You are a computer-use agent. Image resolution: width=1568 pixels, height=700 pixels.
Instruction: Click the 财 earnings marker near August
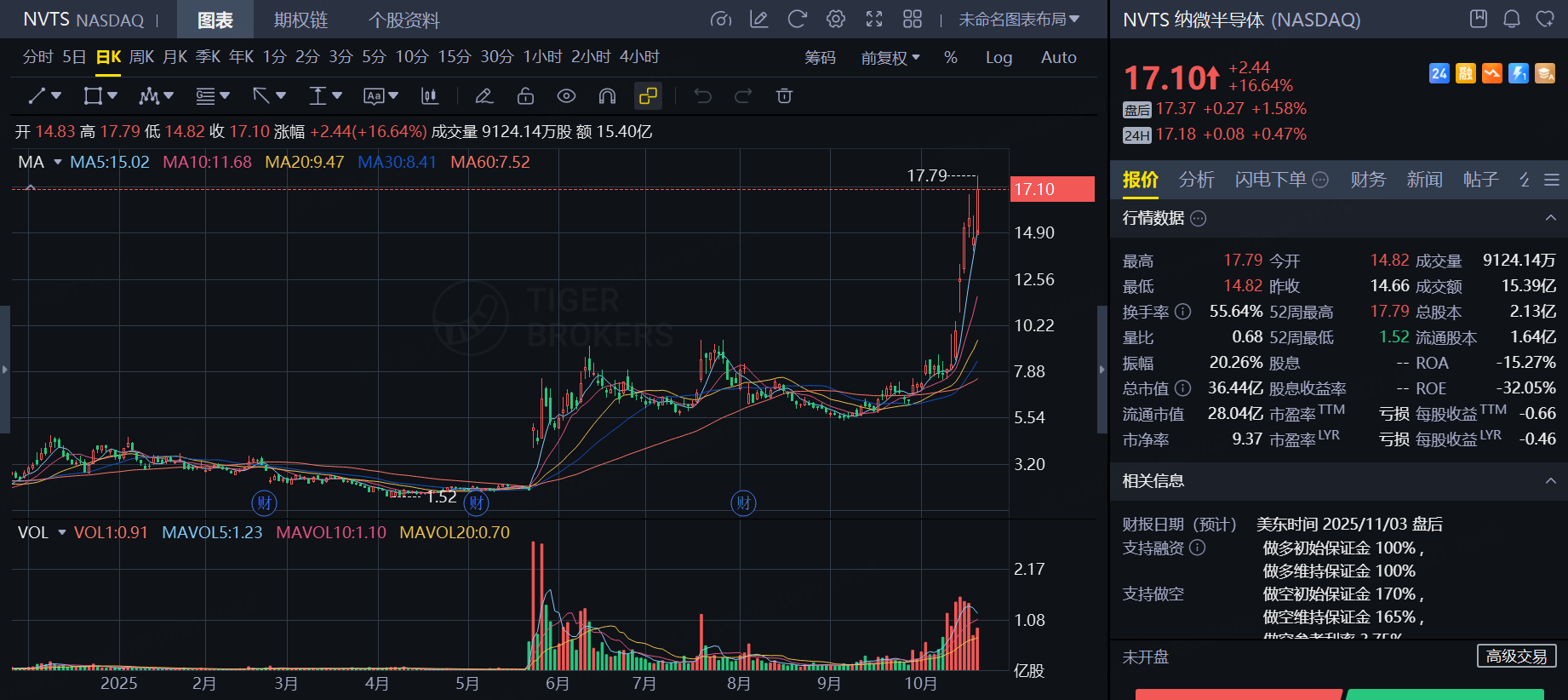pyautogui.click(x=743, y=502)
